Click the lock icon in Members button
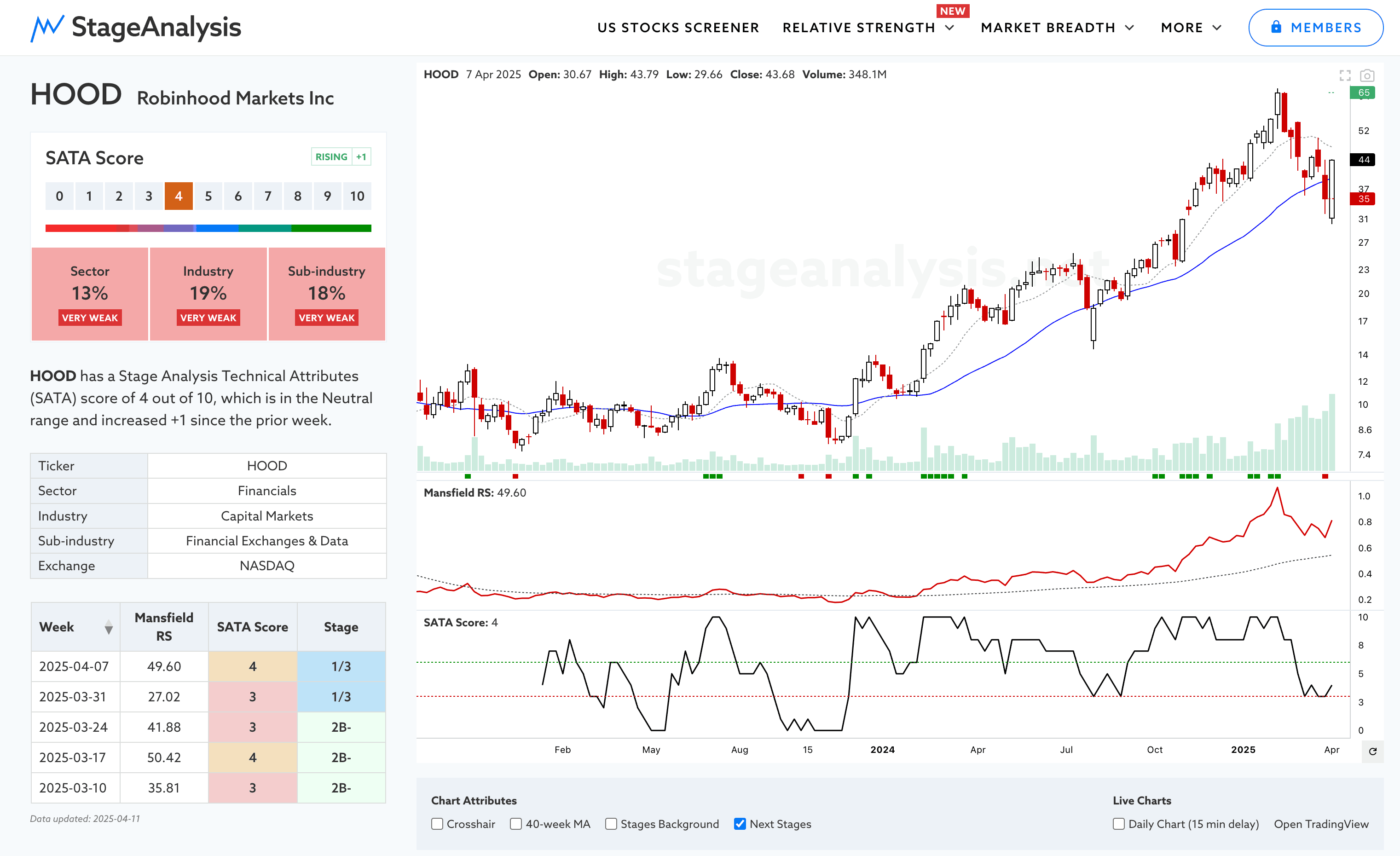The width and height of the screenshot is (1400, 856). click(1276, 27)
